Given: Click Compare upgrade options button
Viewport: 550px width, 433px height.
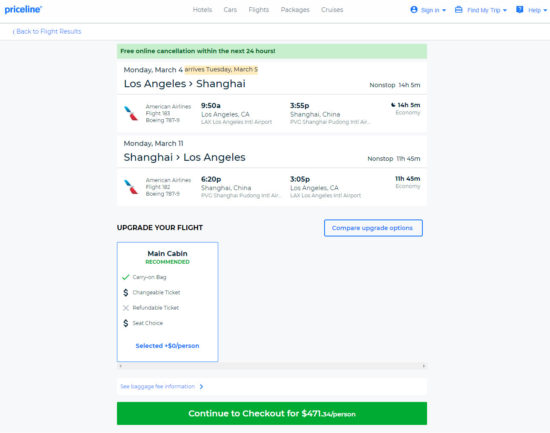Looking at the screenshot, I should pos(373,228).
